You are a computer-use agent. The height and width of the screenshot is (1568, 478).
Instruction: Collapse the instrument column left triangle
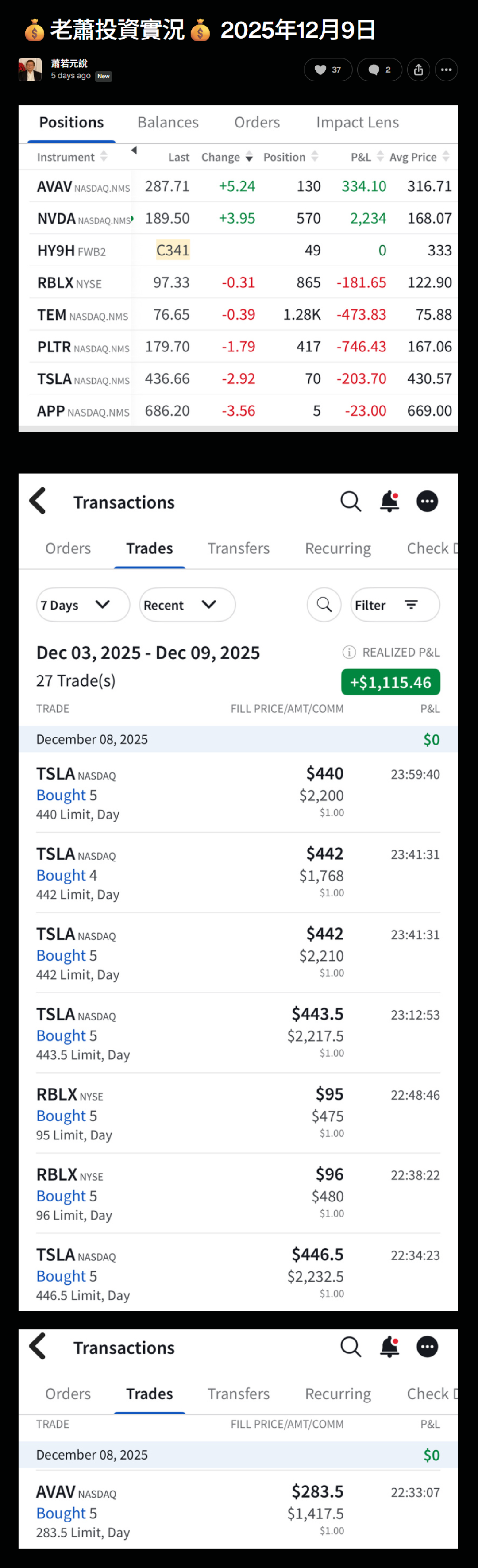tap(134, 150)
